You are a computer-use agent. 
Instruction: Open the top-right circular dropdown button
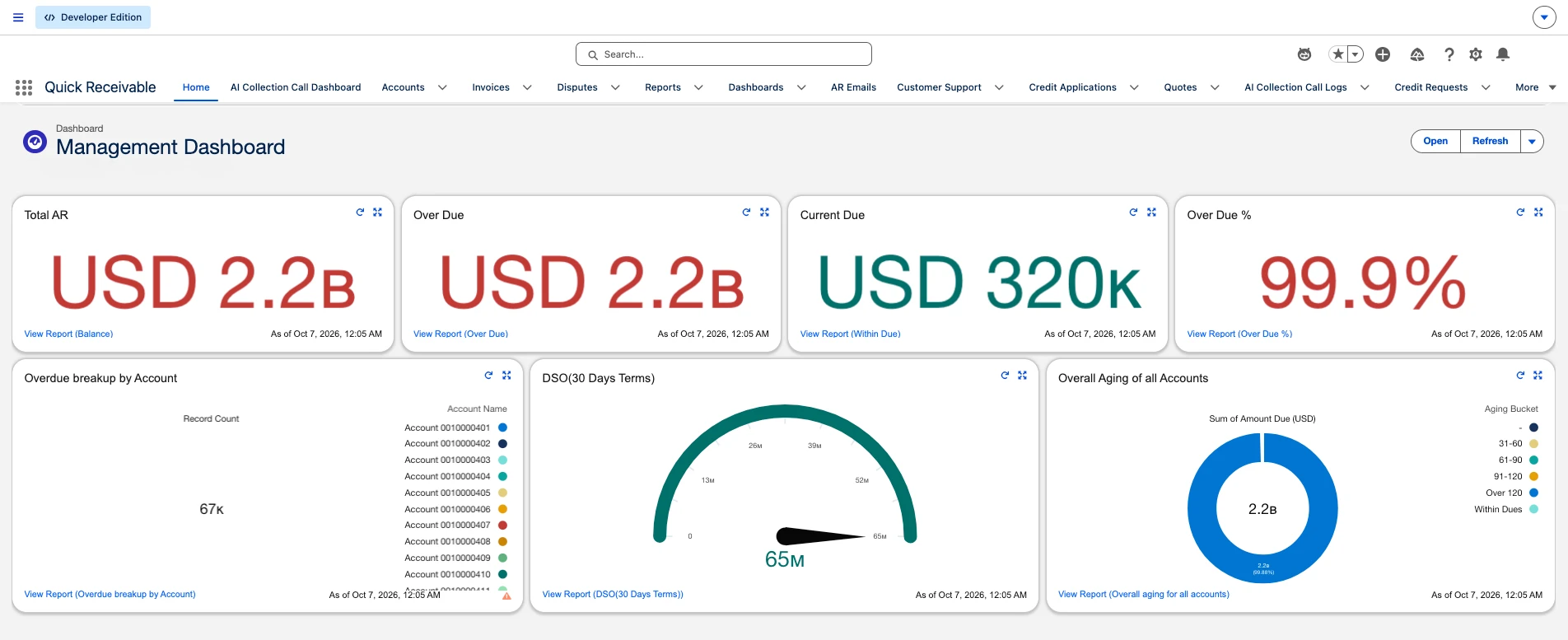(x=1544, y=17)
